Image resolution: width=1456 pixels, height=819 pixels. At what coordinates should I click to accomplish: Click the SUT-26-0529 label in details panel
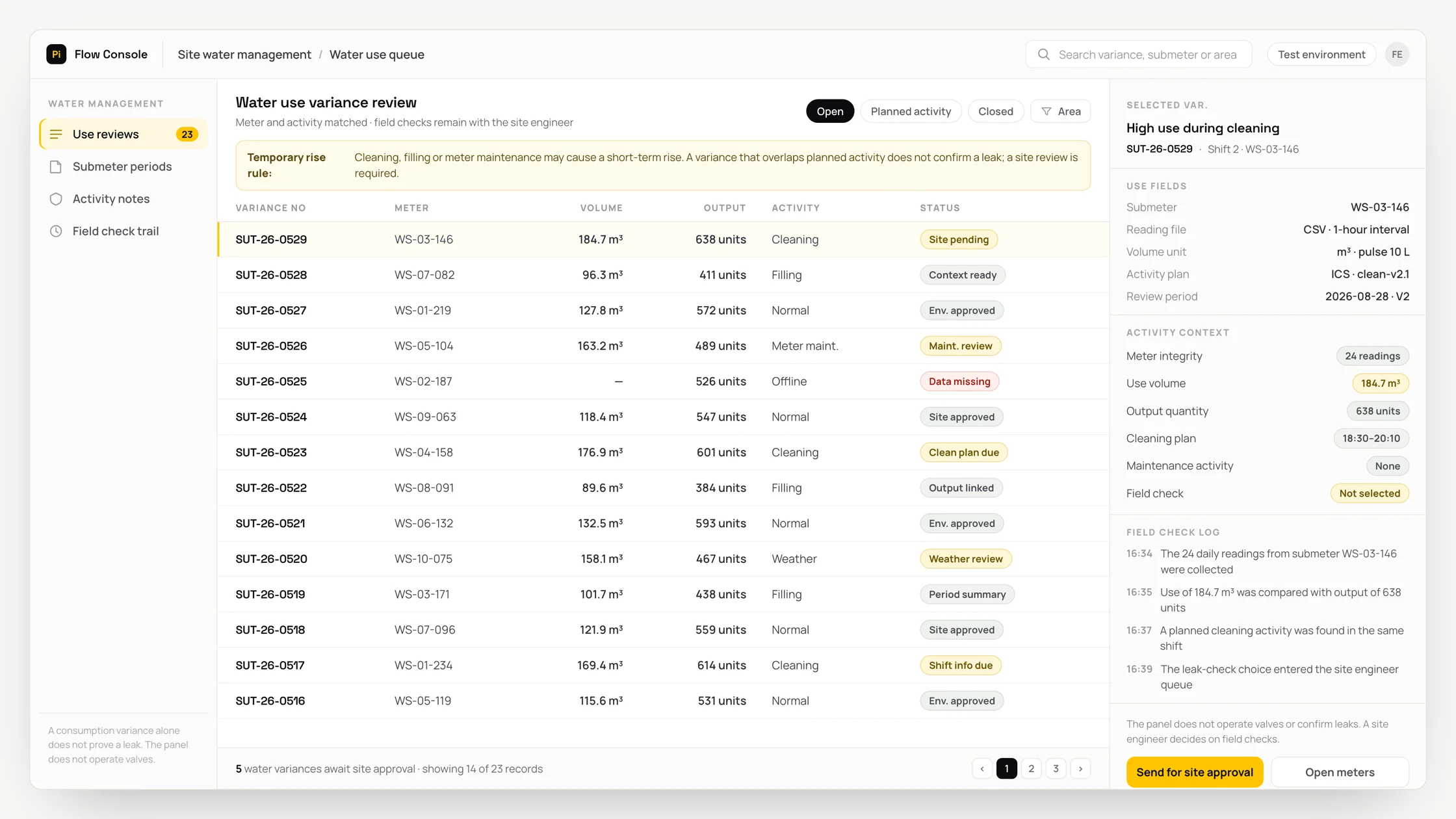coord(1159,149)
